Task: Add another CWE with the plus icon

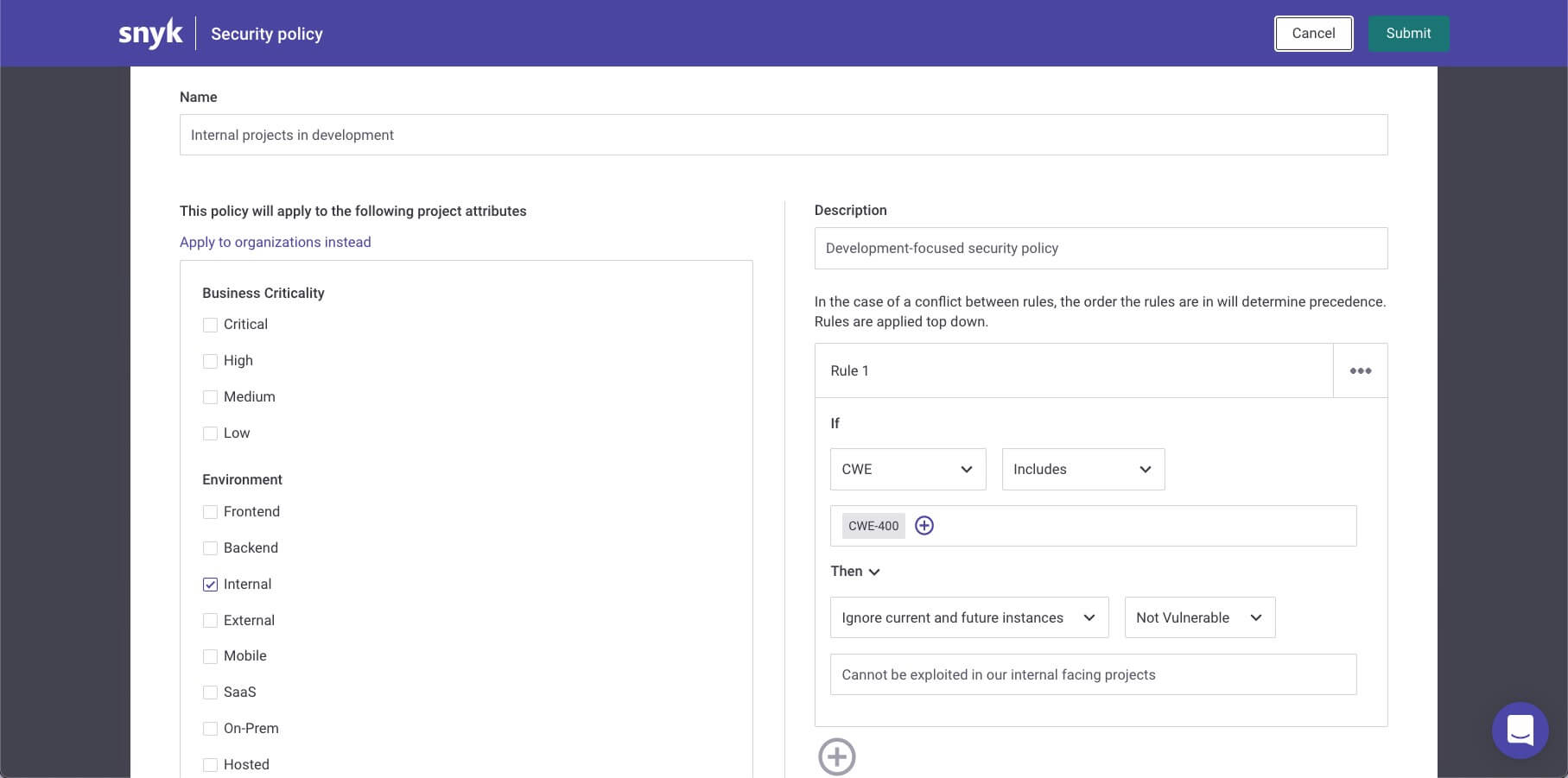Action: [x=924, y=526]
